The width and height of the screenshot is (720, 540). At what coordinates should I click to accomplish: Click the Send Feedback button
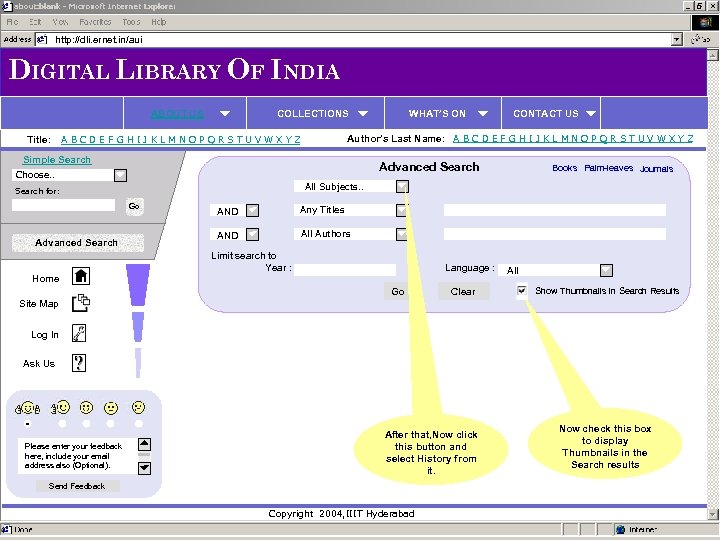tap(77, 486)
